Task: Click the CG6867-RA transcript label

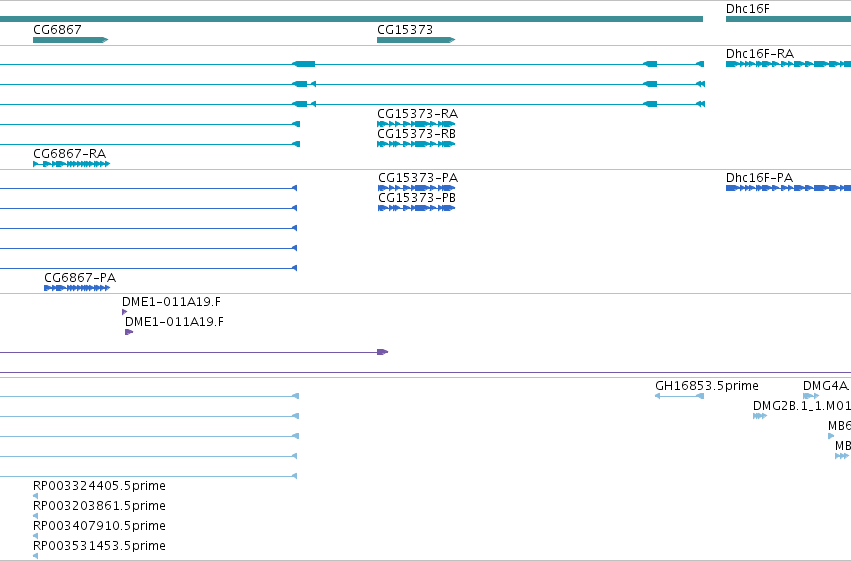Action: click(x=69, y=154)
